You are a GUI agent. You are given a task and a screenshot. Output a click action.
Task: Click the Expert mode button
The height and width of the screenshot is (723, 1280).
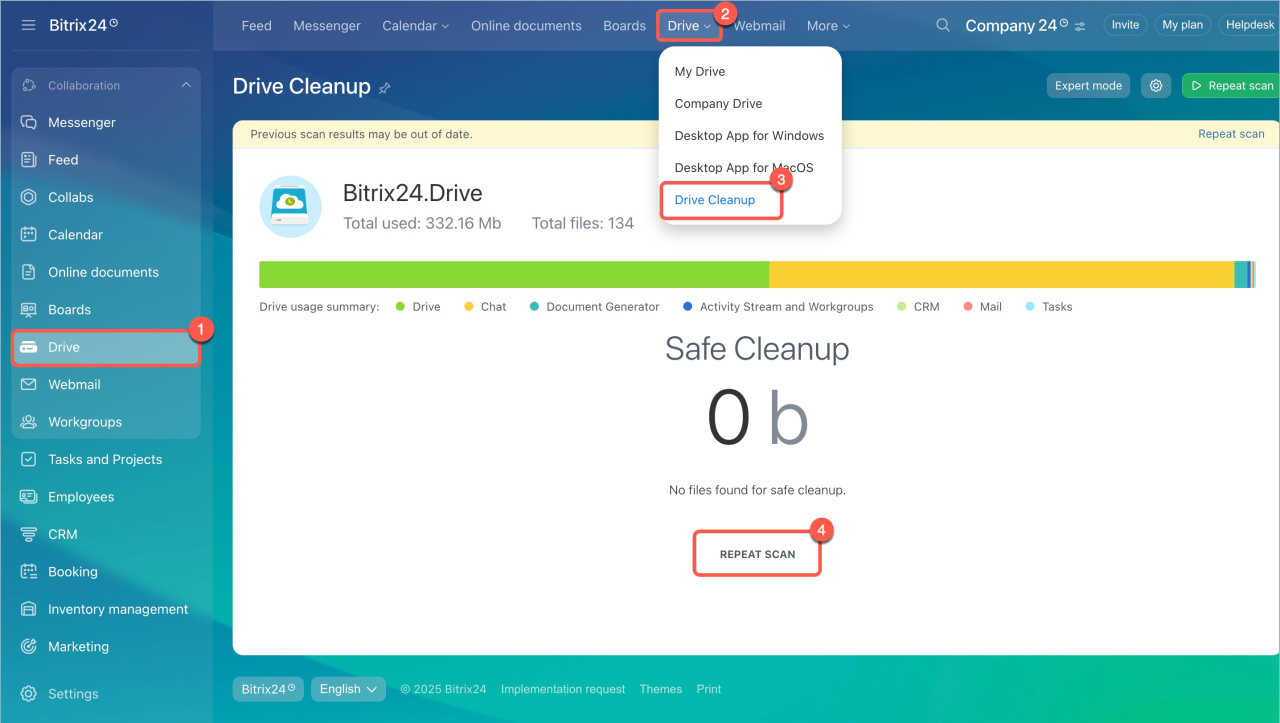pos(1088,86)
